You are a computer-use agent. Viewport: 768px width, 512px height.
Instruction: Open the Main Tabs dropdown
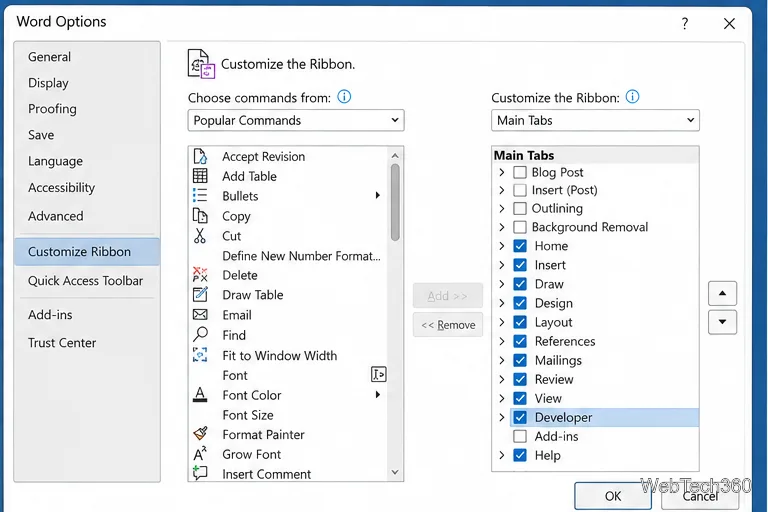click(x=595, y=121)
